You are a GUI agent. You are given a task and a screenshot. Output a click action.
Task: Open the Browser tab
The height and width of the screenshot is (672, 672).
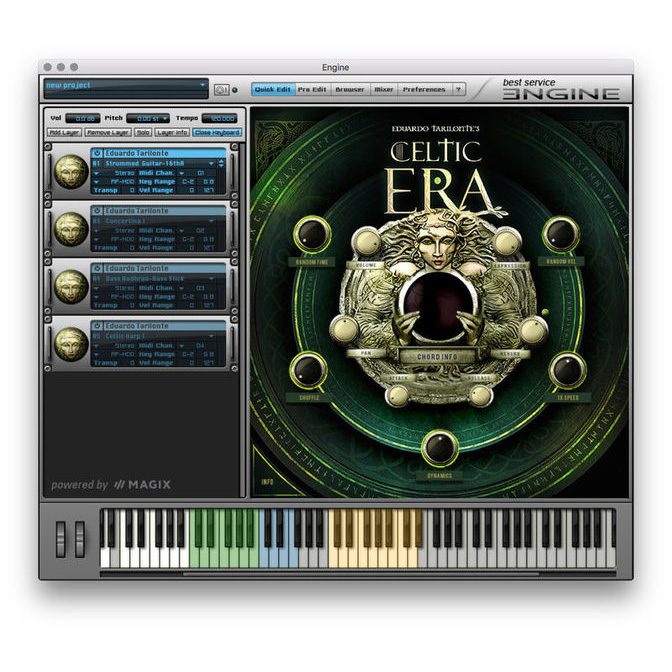(350, 90)
